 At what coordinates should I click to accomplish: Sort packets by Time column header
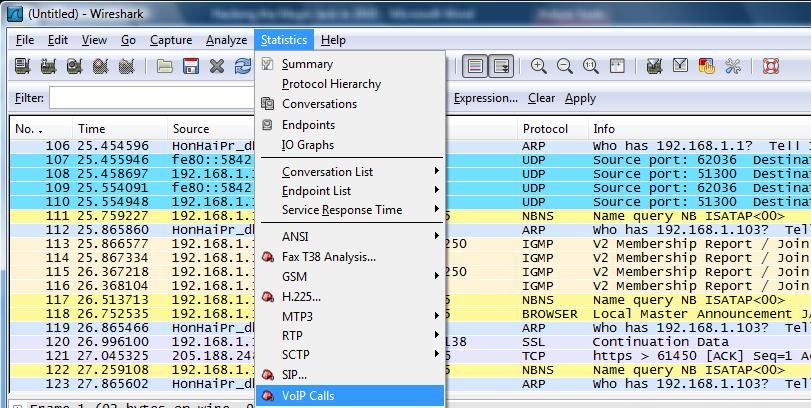point(120,129)
